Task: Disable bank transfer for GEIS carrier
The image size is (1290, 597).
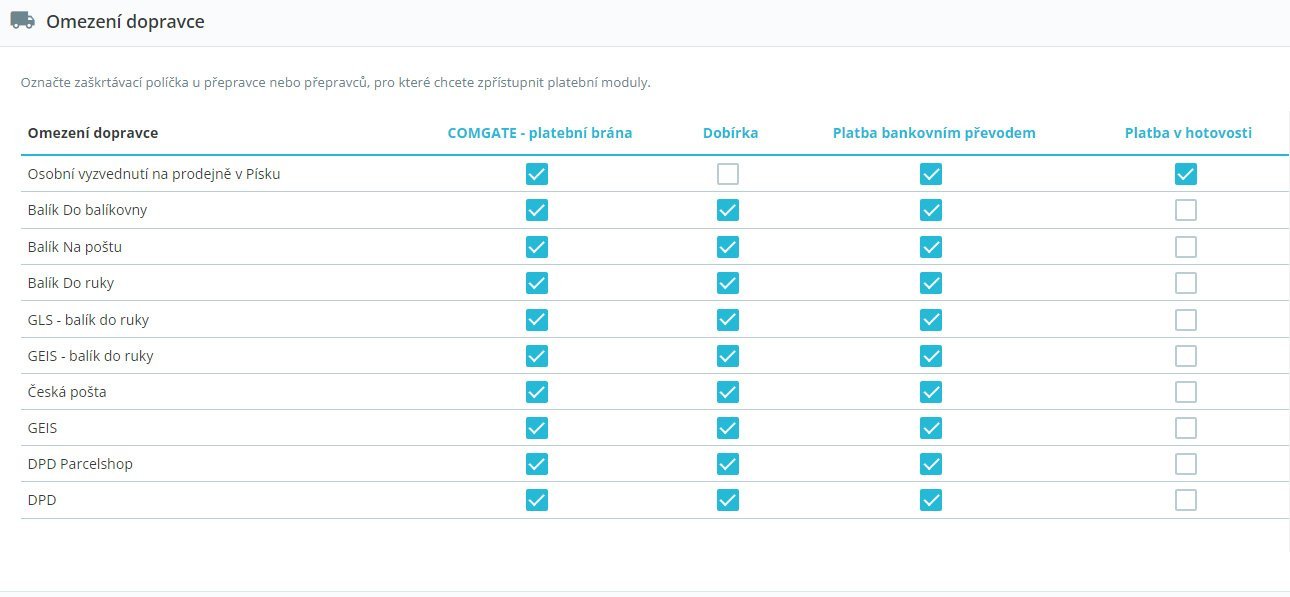Action: pos(931,428)
